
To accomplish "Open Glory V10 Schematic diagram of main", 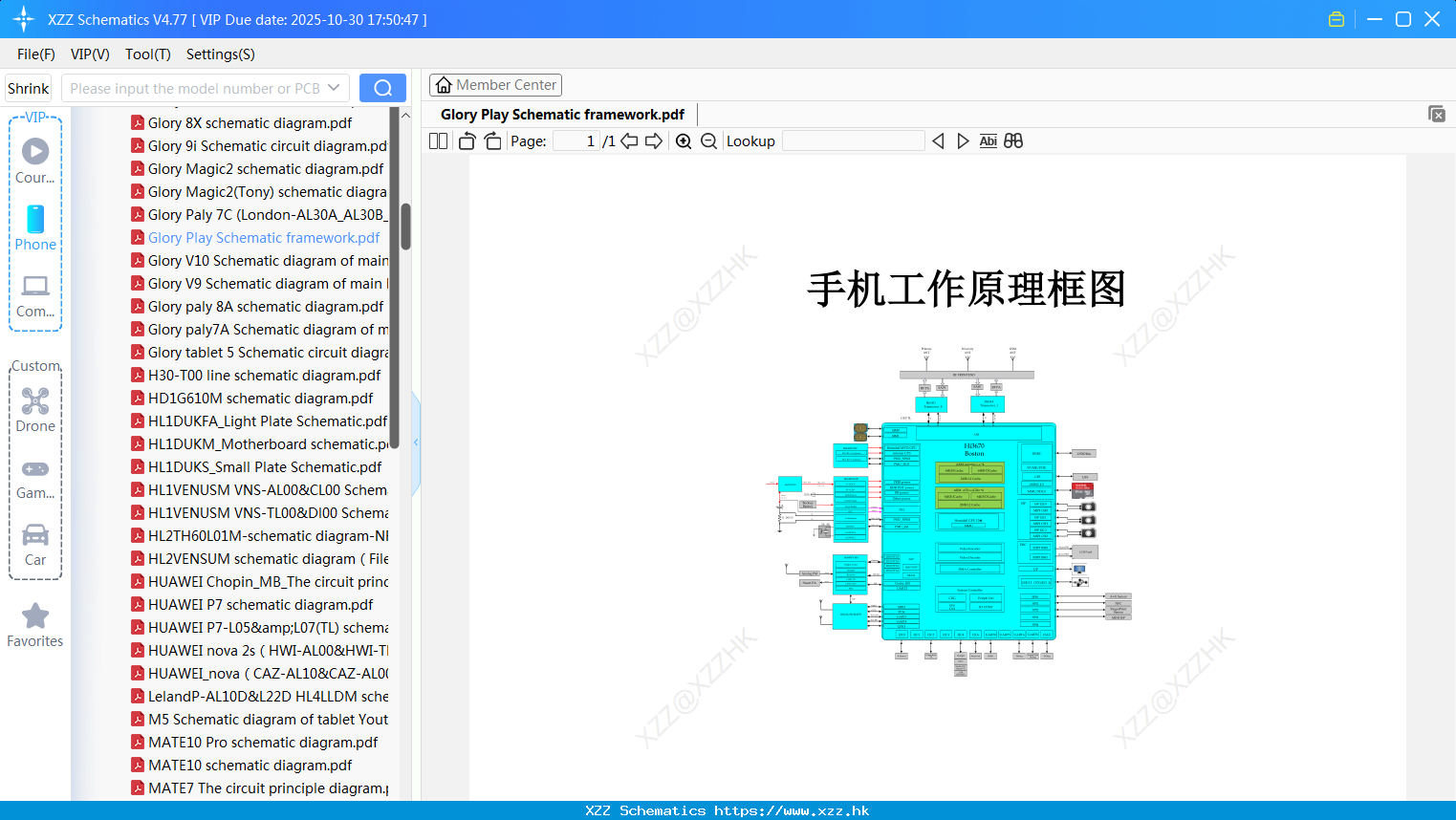I will pos(259,261).
